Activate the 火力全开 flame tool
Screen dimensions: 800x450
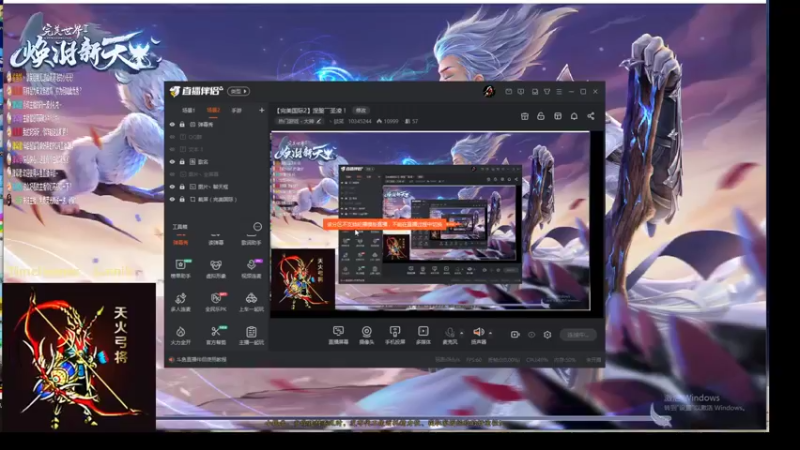[x=180, y=335]
